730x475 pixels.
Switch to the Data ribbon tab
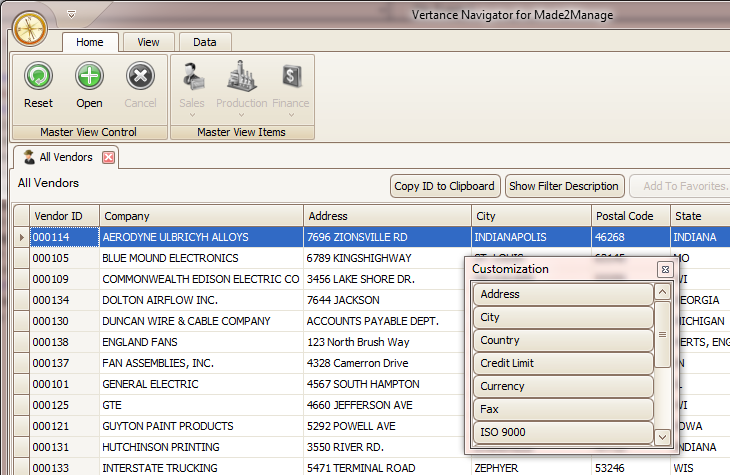204,42
